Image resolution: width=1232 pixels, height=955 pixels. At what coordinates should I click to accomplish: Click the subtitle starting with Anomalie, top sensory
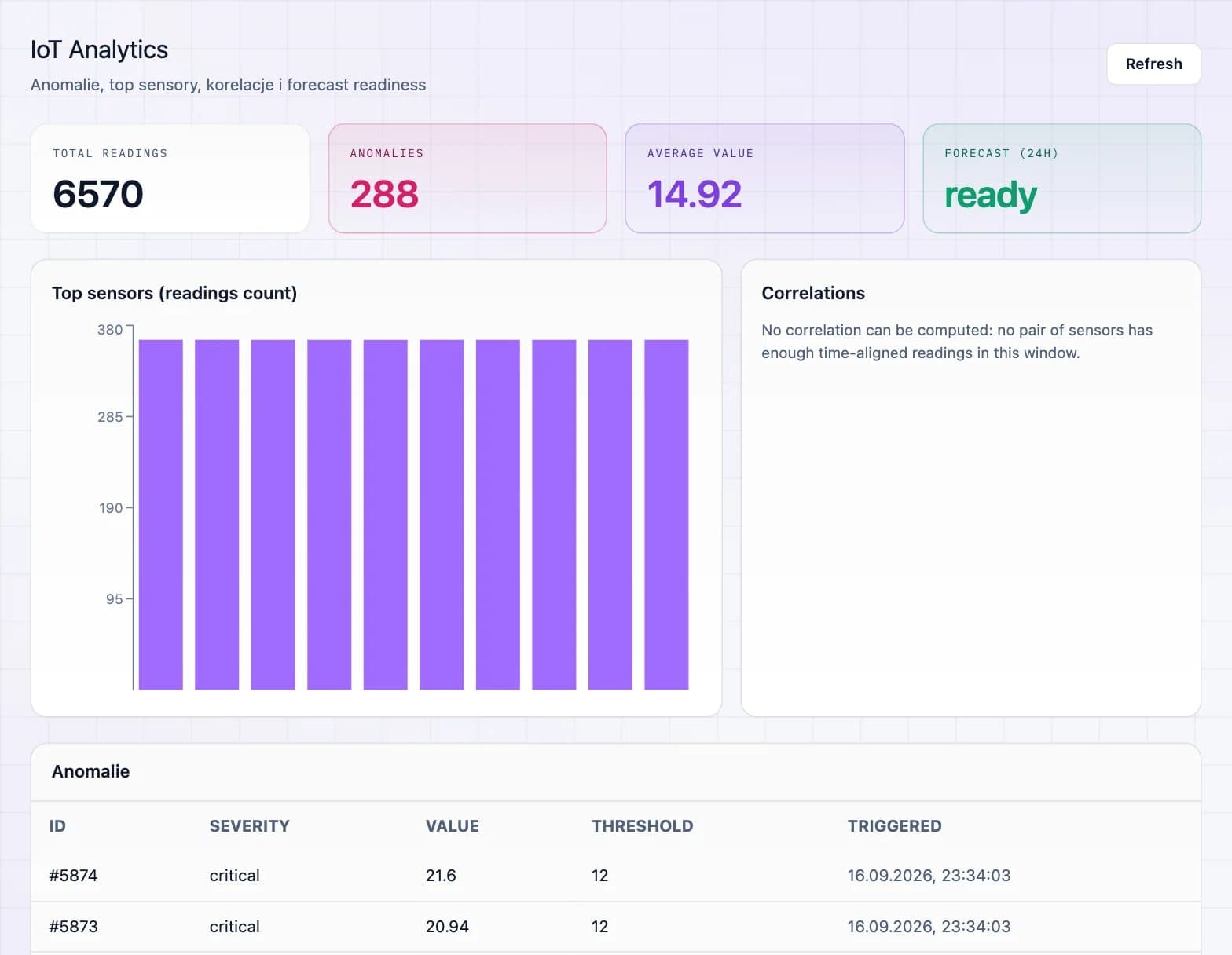point(228,85)
